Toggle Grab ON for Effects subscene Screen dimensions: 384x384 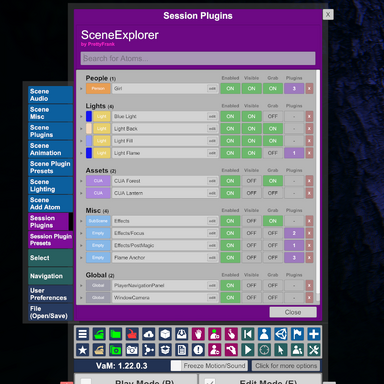coord(273,221)
